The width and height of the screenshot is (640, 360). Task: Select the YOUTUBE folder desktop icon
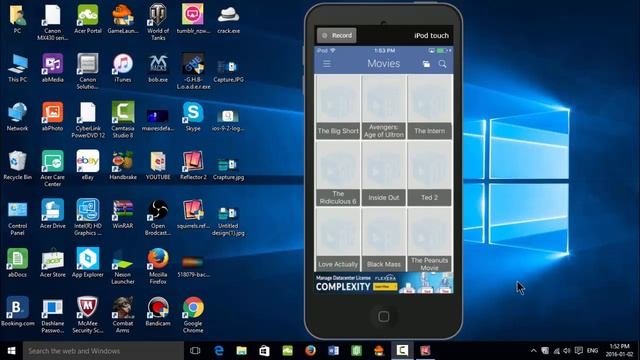coord(158,165)
